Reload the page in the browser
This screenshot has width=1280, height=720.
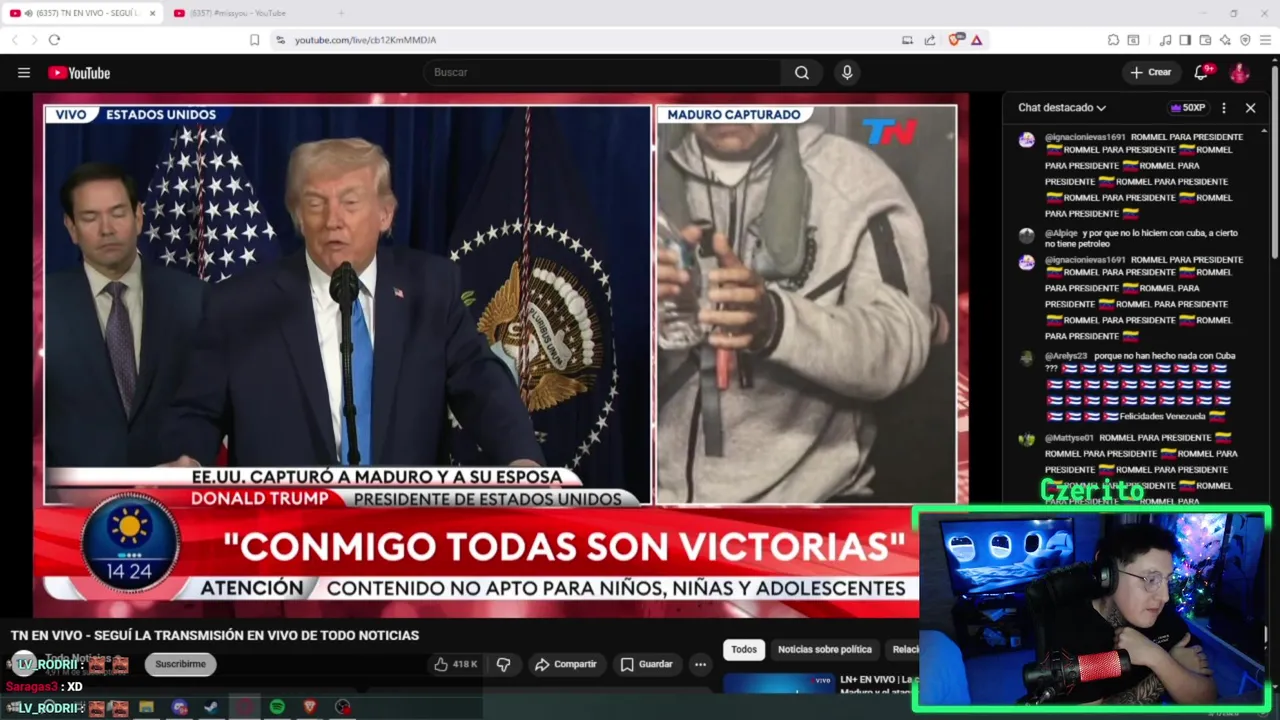click(54, 40)
